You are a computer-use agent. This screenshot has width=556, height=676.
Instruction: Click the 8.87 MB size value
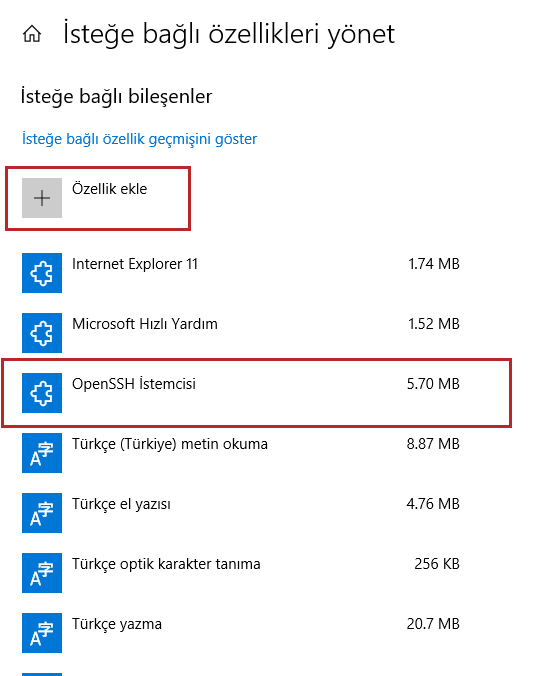[433, 444]
